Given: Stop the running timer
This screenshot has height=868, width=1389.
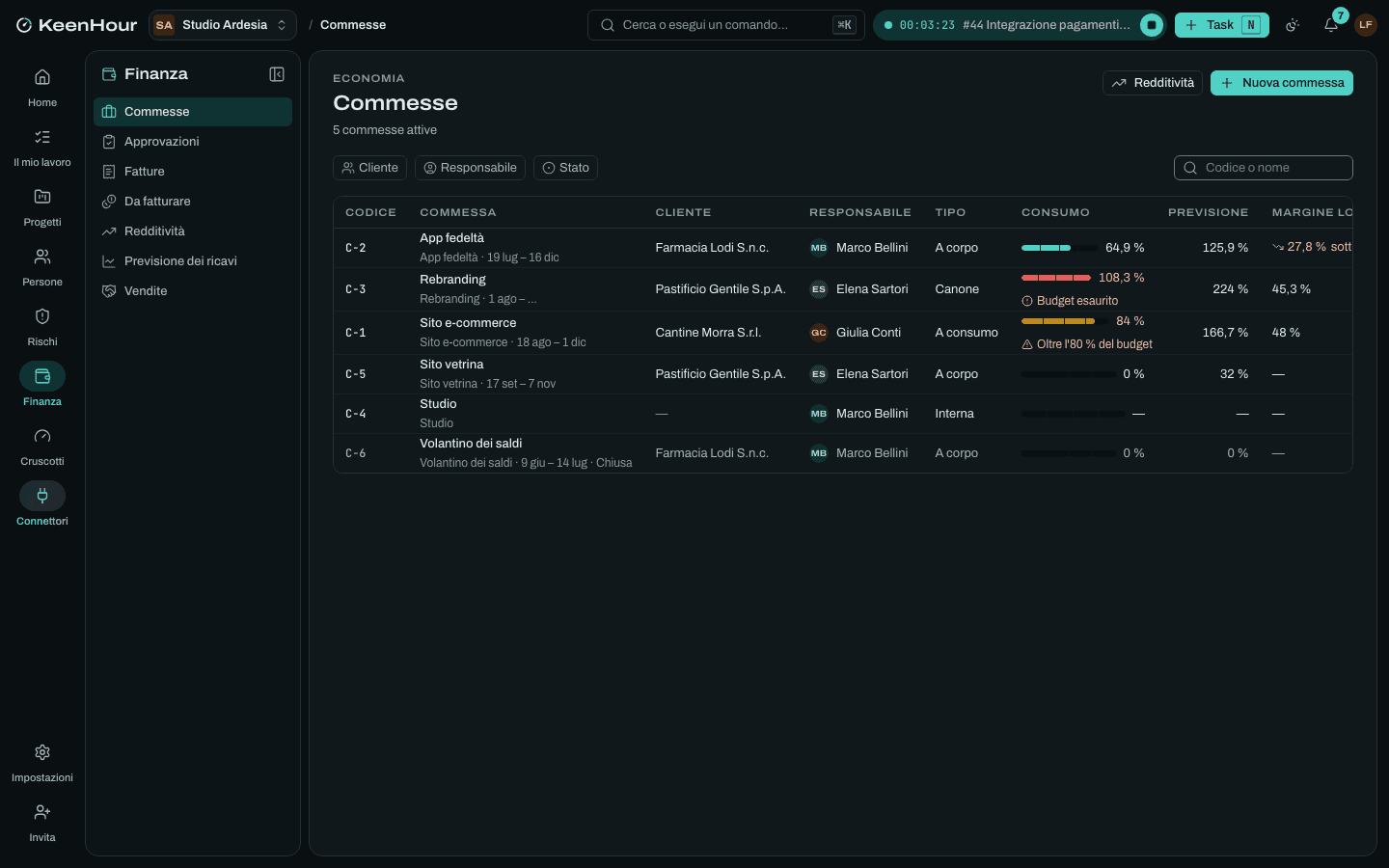Looking at the screenshot, I should (x=1151, y=25).
